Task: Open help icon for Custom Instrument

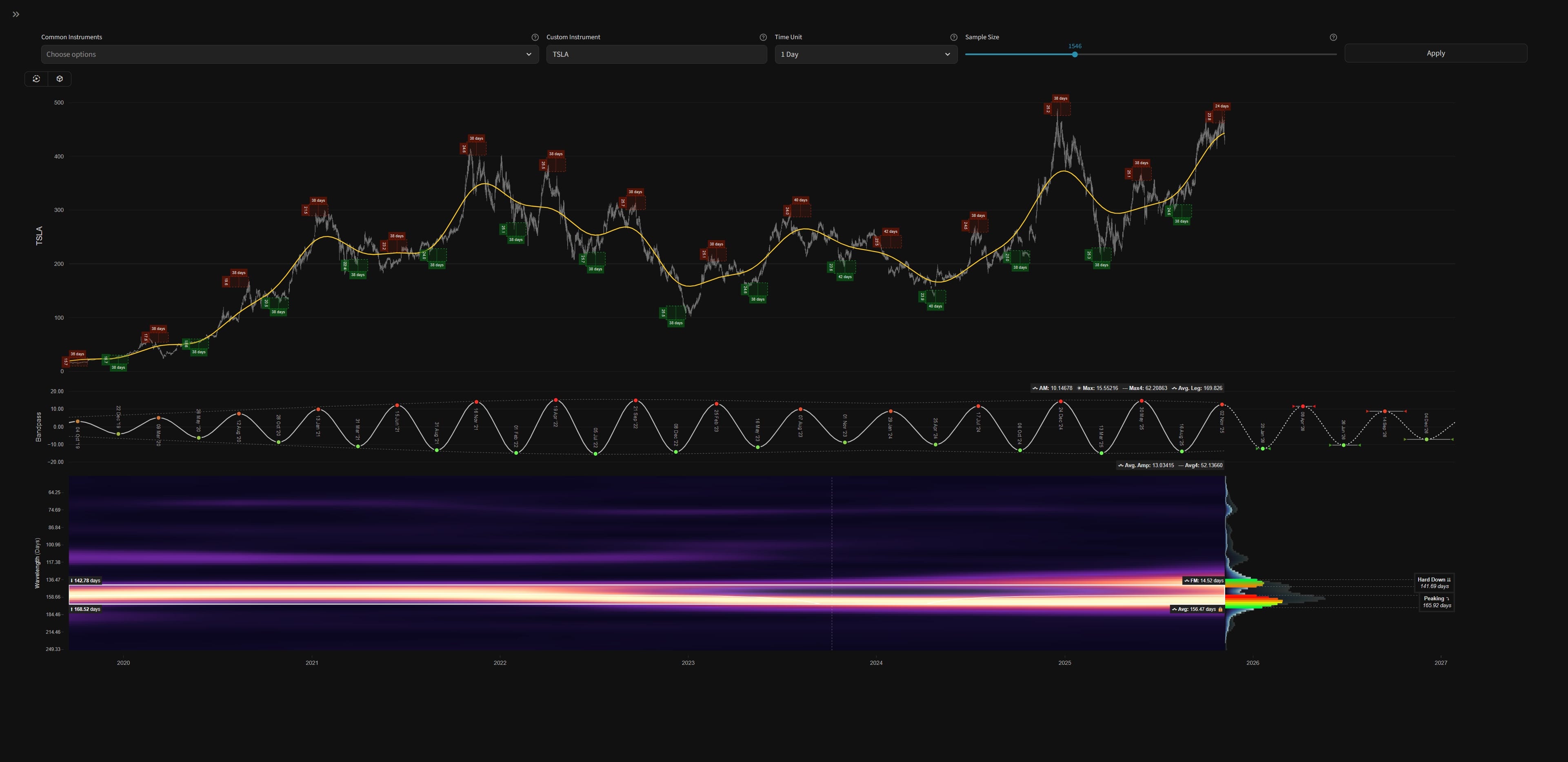Action: tap(763, 37)
